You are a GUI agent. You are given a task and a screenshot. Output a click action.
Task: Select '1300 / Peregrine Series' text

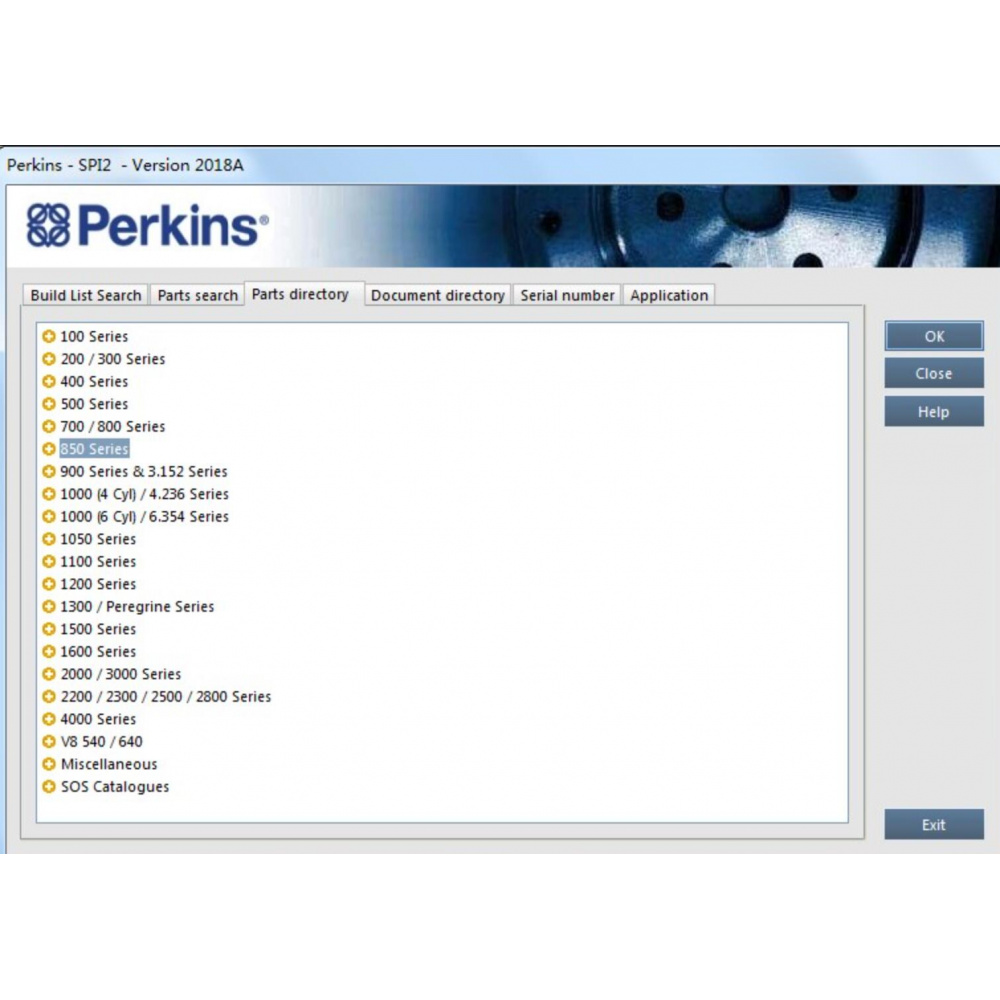tap(137, 607)
